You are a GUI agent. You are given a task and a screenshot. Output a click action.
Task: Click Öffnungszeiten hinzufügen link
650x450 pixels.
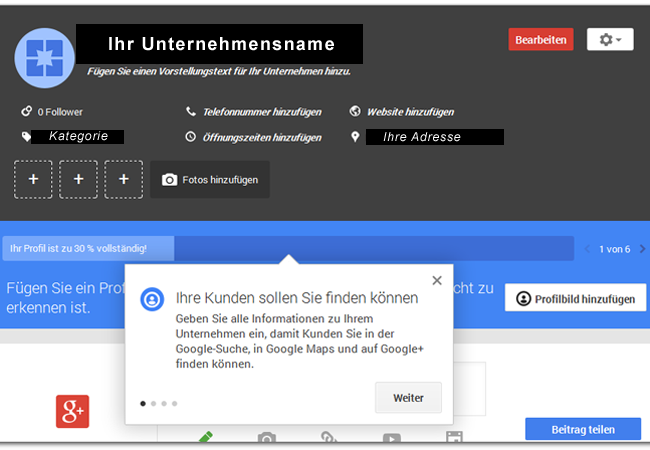click(x=262, y=138)
